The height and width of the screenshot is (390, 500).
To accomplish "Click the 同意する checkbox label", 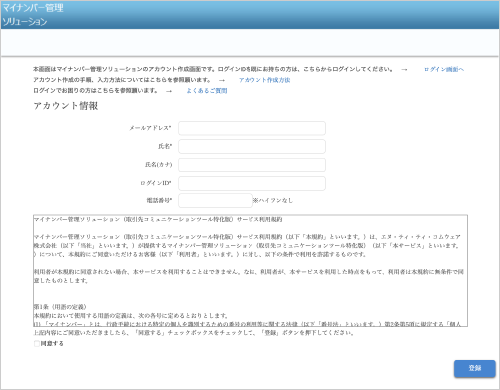I will 52,343.
